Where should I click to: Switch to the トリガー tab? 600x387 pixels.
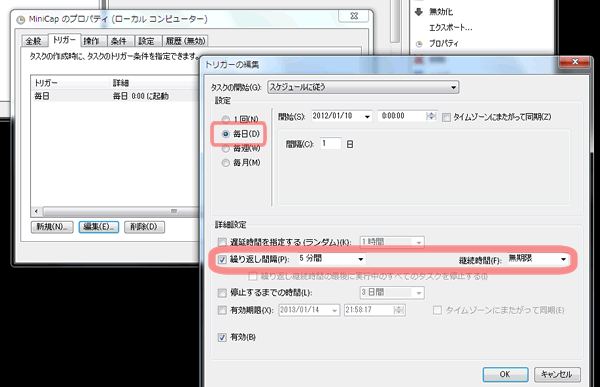[x=64, y=40]
